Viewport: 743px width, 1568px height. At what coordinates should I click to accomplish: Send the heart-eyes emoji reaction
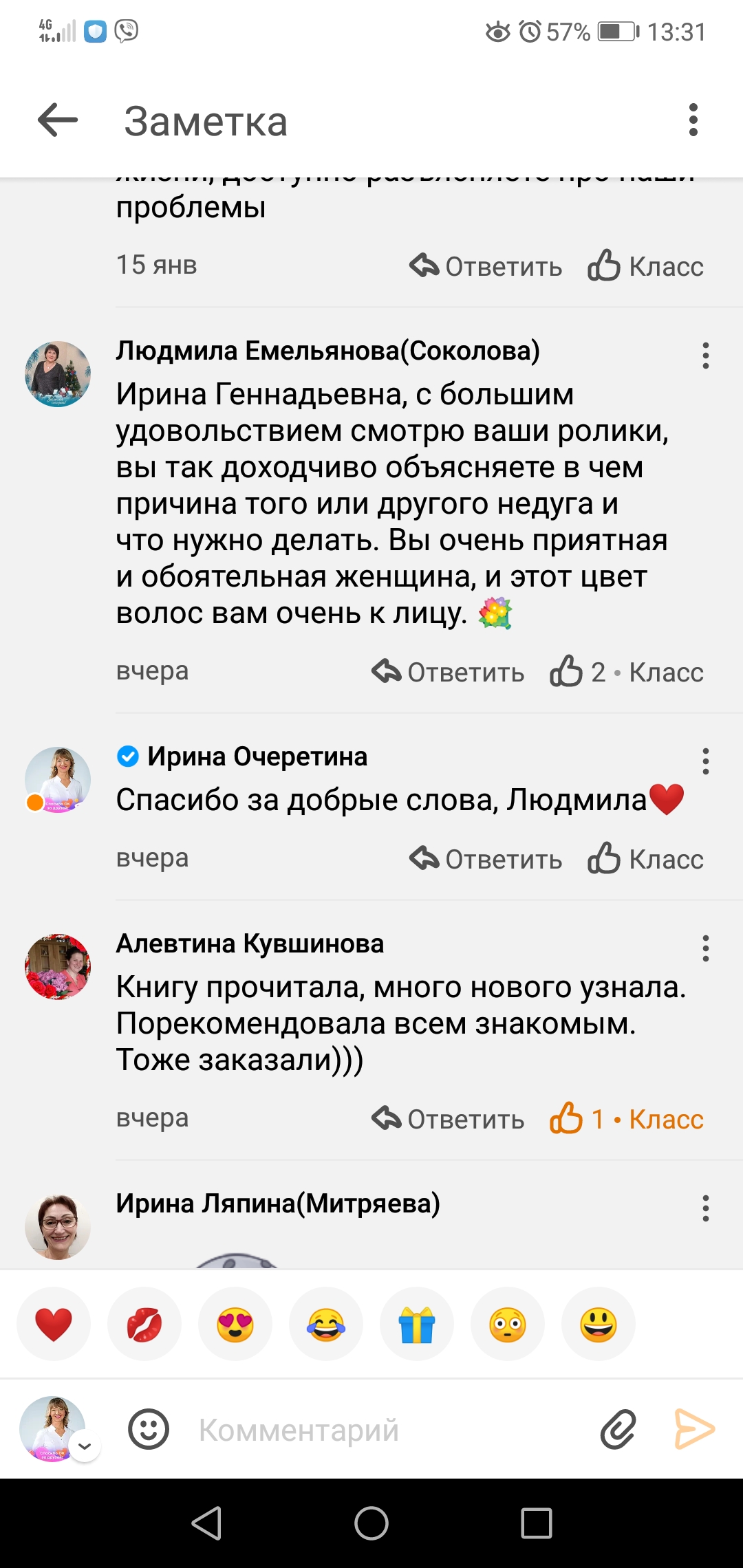coord(235,1325)
